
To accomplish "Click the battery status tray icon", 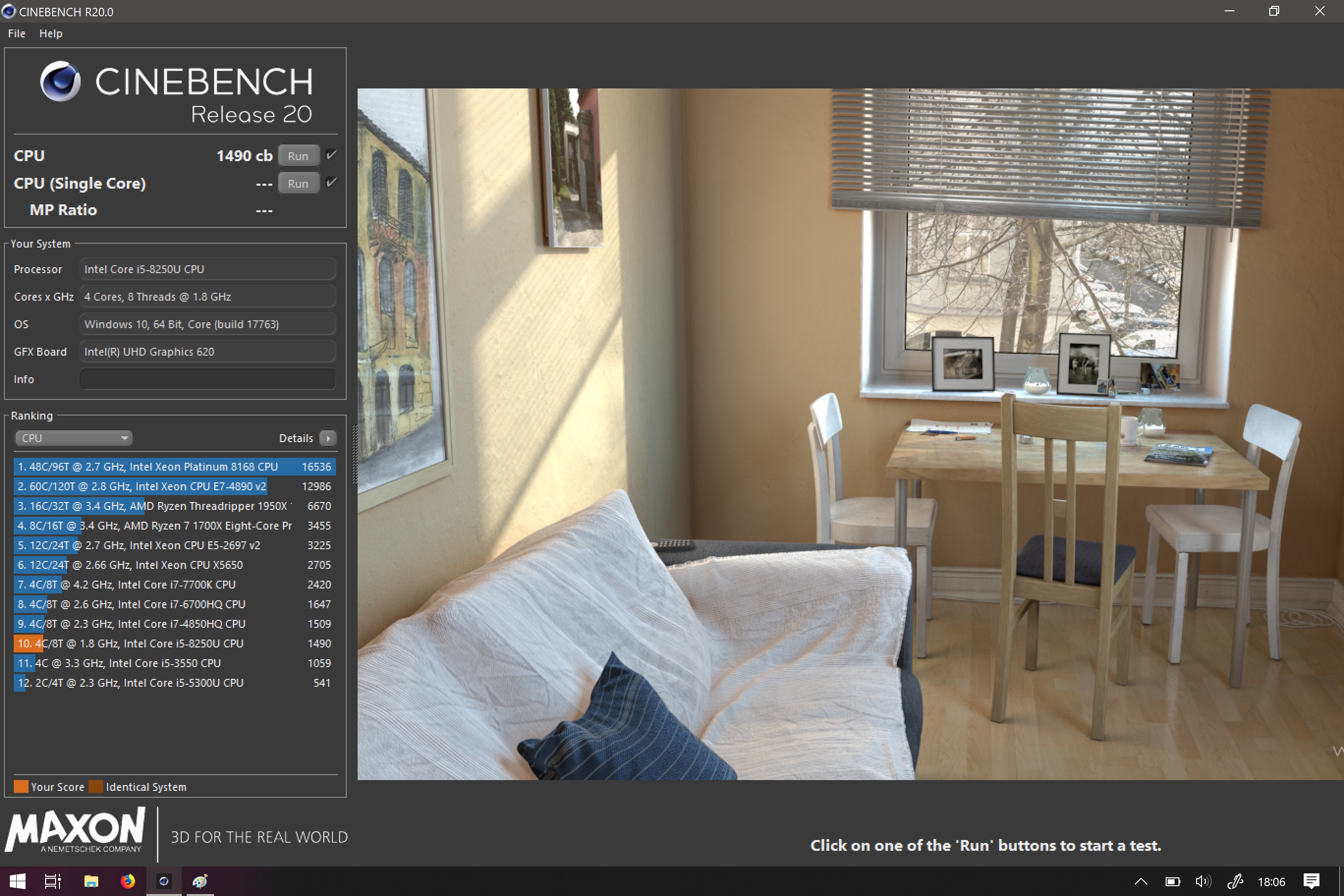I will [x=1172, y=881].
